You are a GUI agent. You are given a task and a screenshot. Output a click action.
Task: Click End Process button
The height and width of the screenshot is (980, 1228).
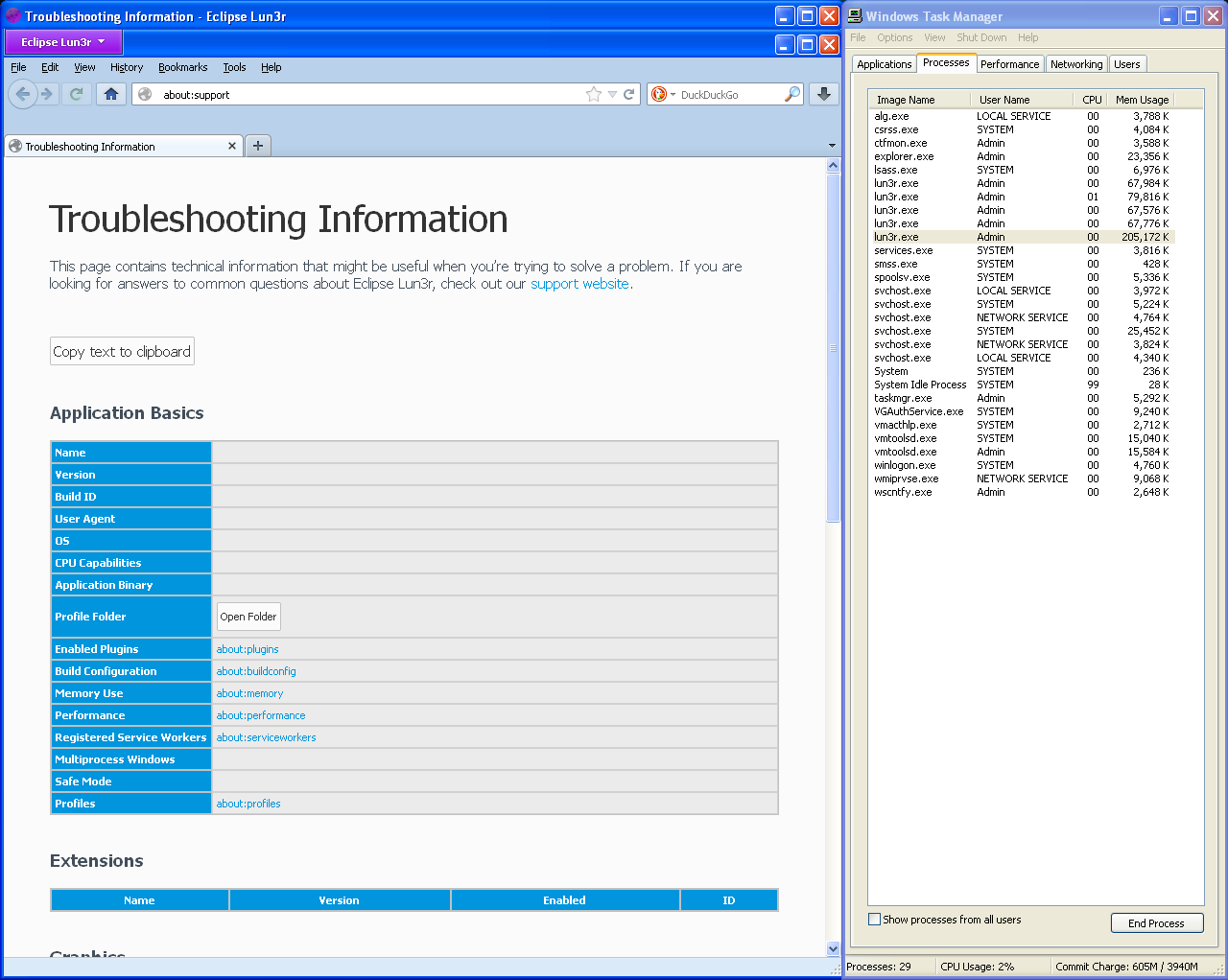pos(1156,923)
